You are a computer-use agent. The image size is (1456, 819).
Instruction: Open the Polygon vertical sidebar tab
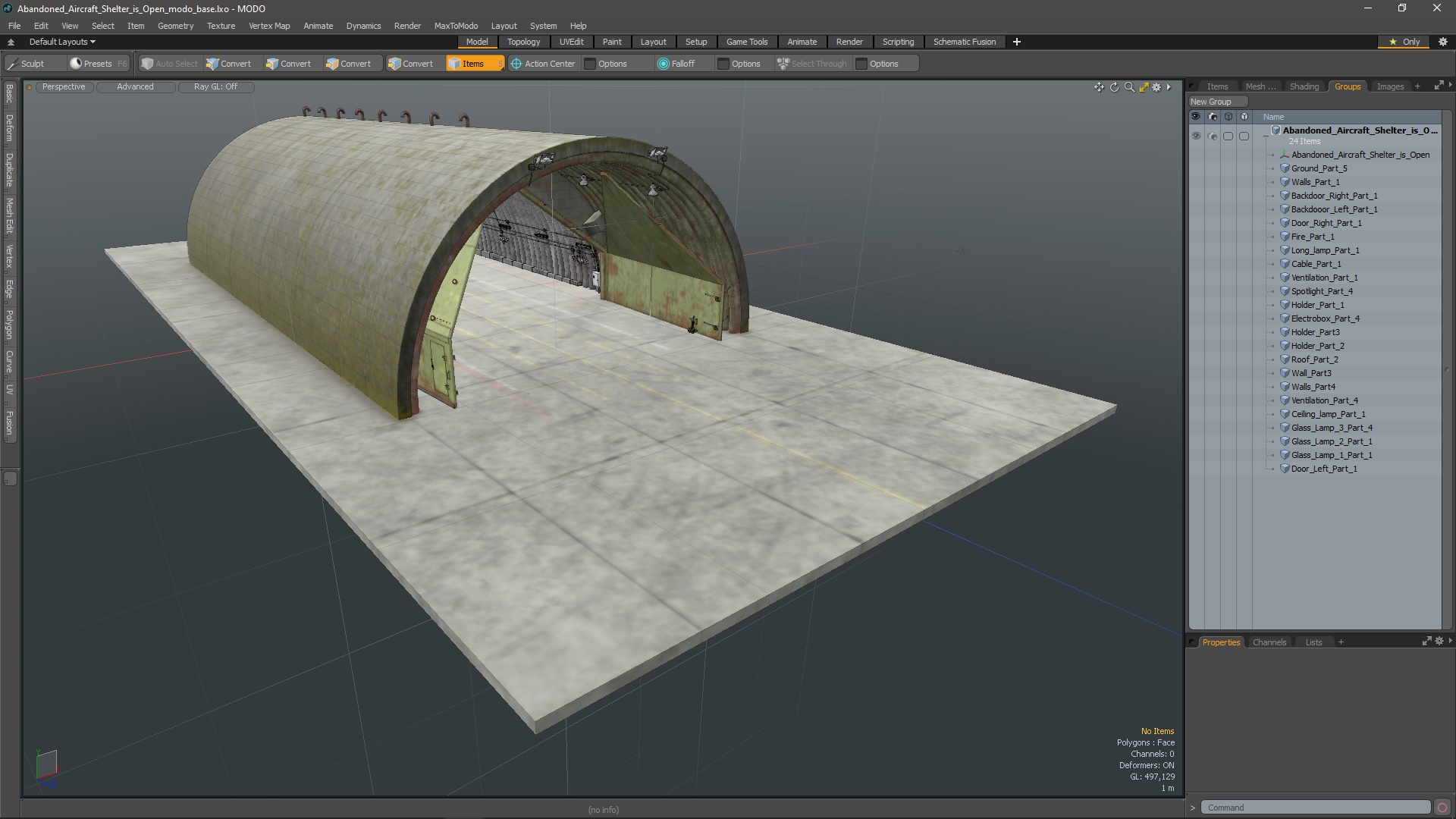tap(9, 325)
